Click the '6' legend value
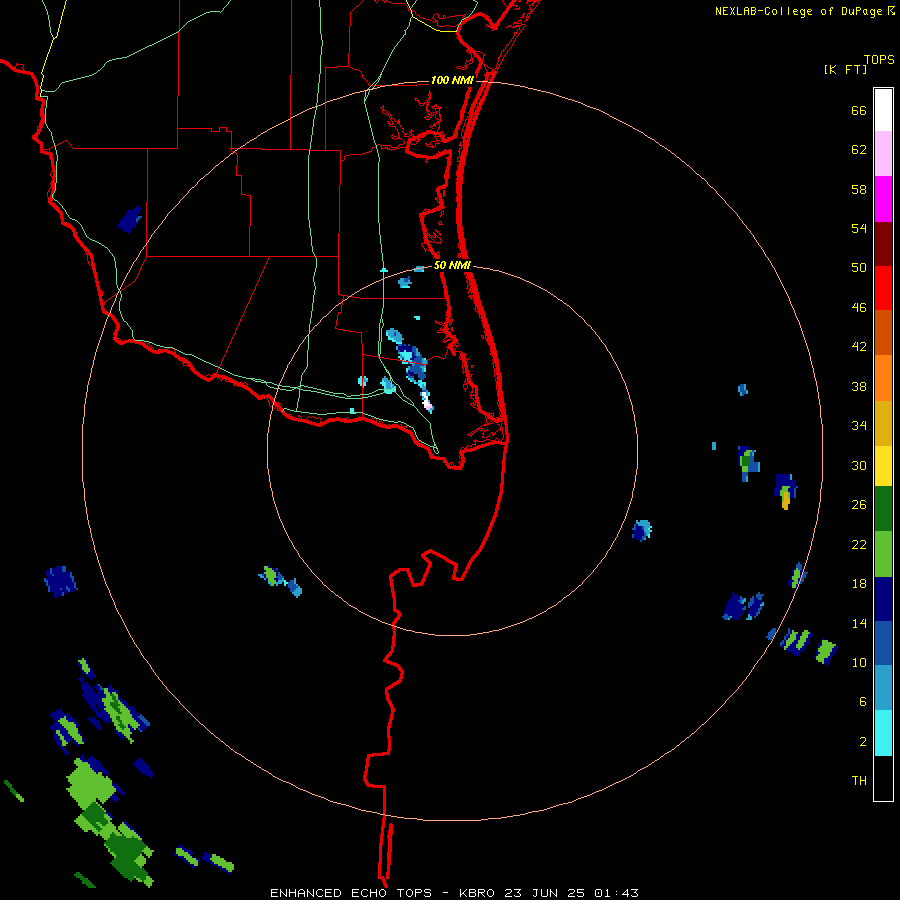 point(863,702)
